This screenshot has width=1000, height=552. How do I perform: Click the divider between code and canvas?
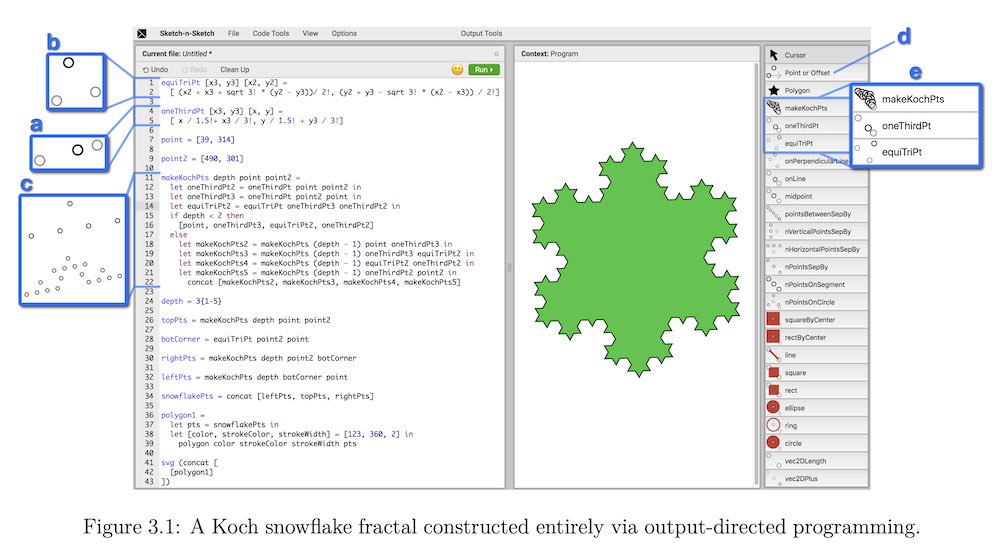509,266
